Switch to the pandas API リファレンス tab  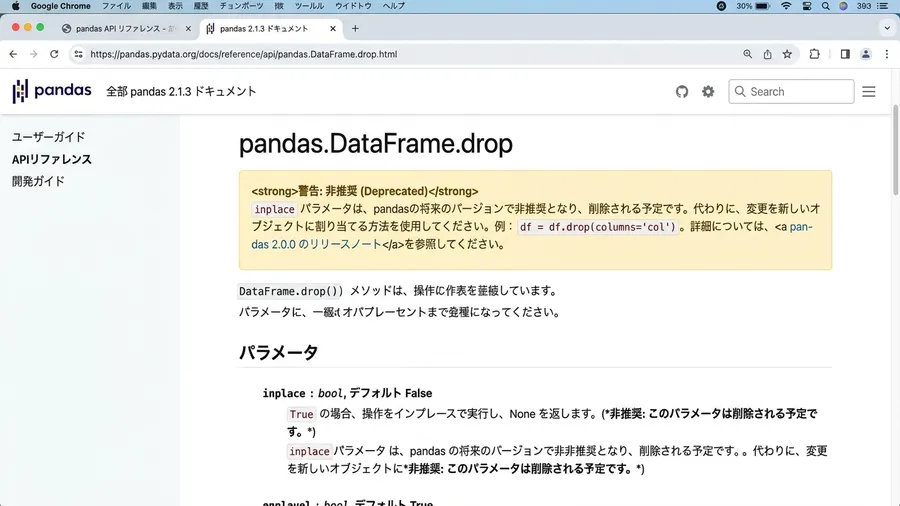pyautogui.click(x=126, y=28)
